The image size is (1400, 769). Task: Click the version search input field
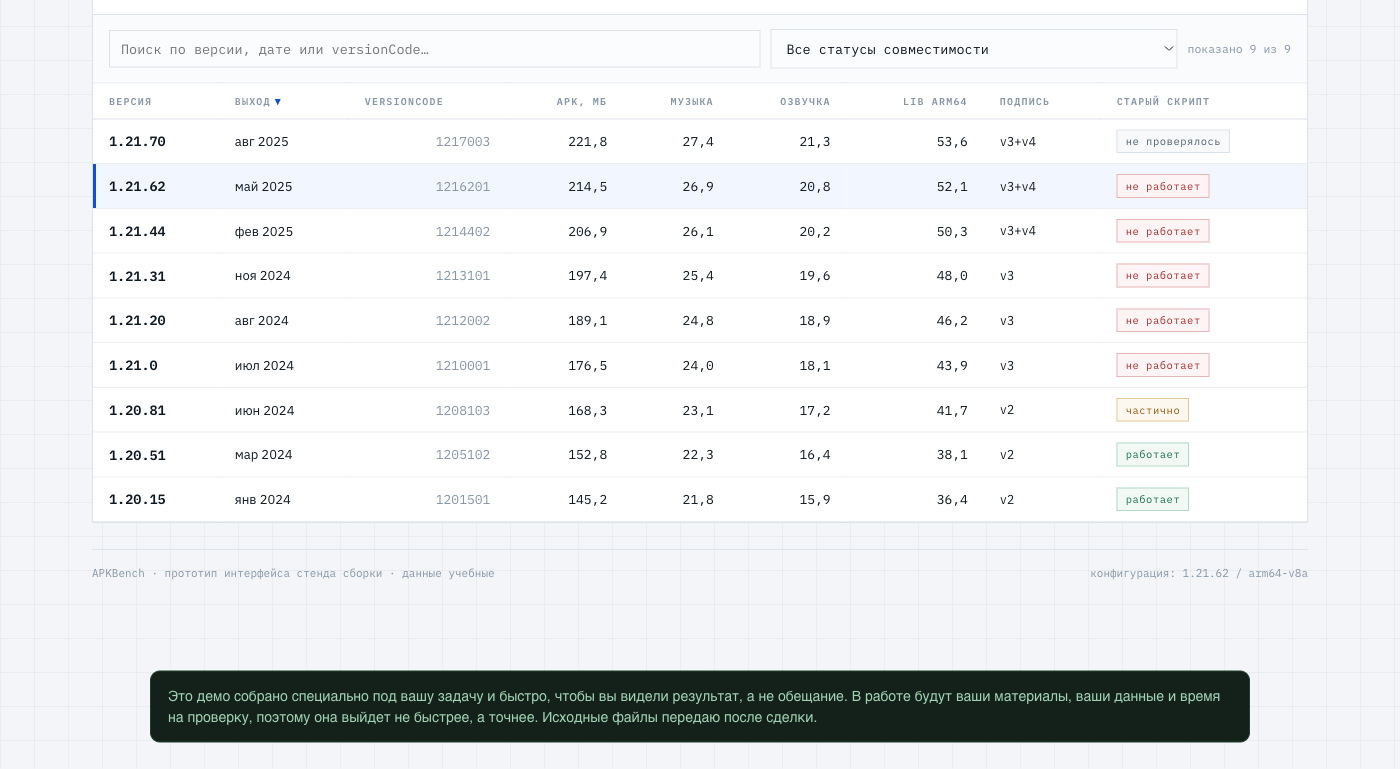coord(435,49)
